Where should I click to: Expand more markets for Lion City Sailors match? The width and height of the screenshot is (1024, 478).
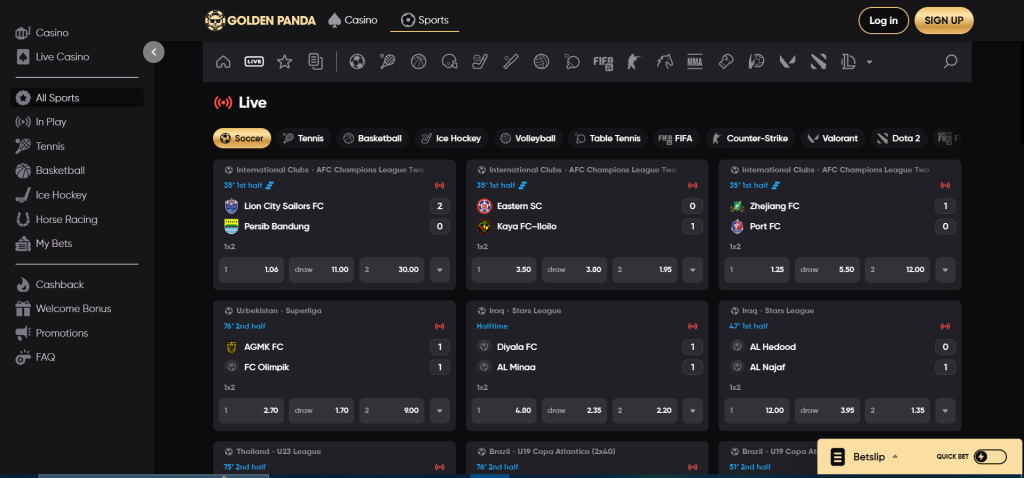click(x=439, y=270)
